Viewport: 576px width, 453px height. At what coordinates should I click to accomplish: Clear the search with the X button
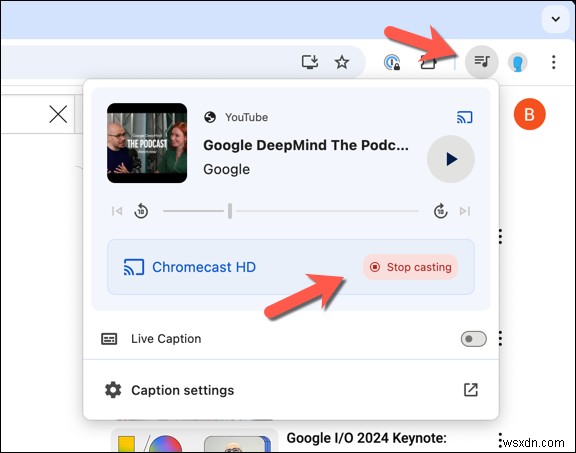point(58,114)
